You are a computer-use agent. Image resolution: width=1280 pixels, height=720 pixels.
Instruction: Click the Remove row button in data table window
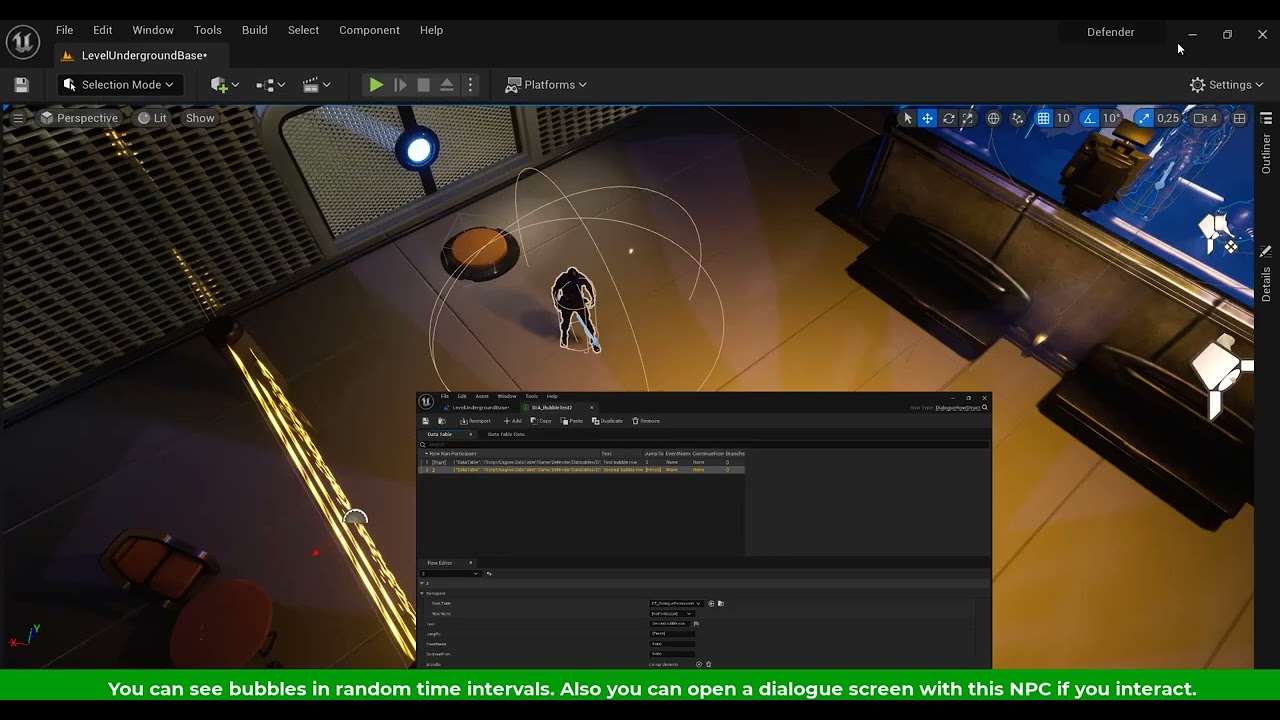(646, 421)
